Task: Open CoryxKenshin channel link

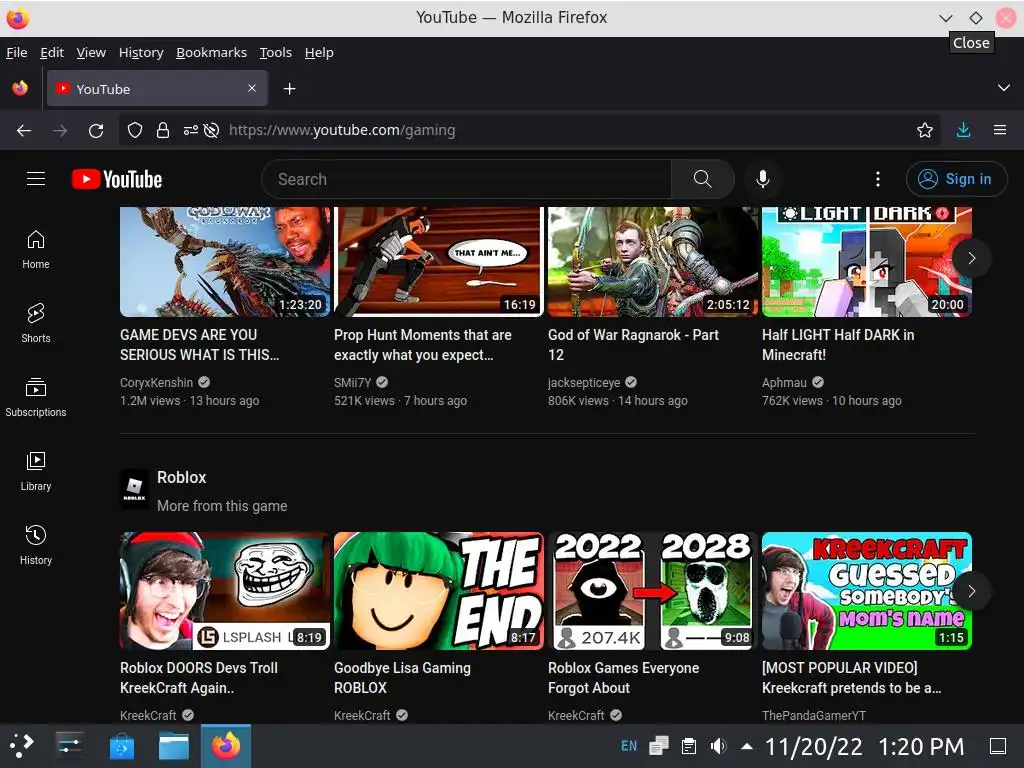Action: click(156, 383)
